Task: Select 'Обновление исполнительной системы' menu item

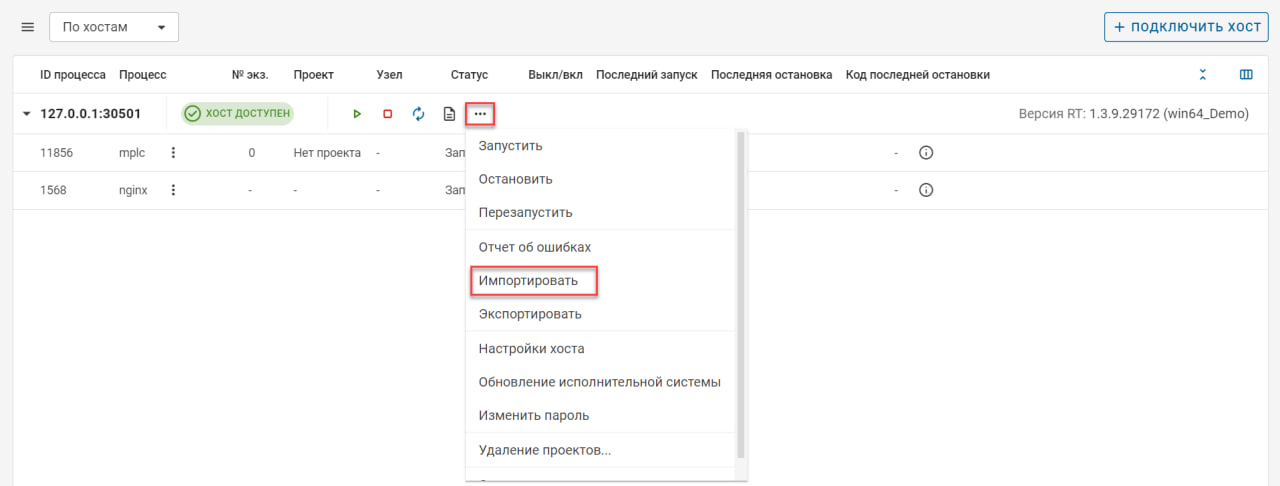Action: 601,382
